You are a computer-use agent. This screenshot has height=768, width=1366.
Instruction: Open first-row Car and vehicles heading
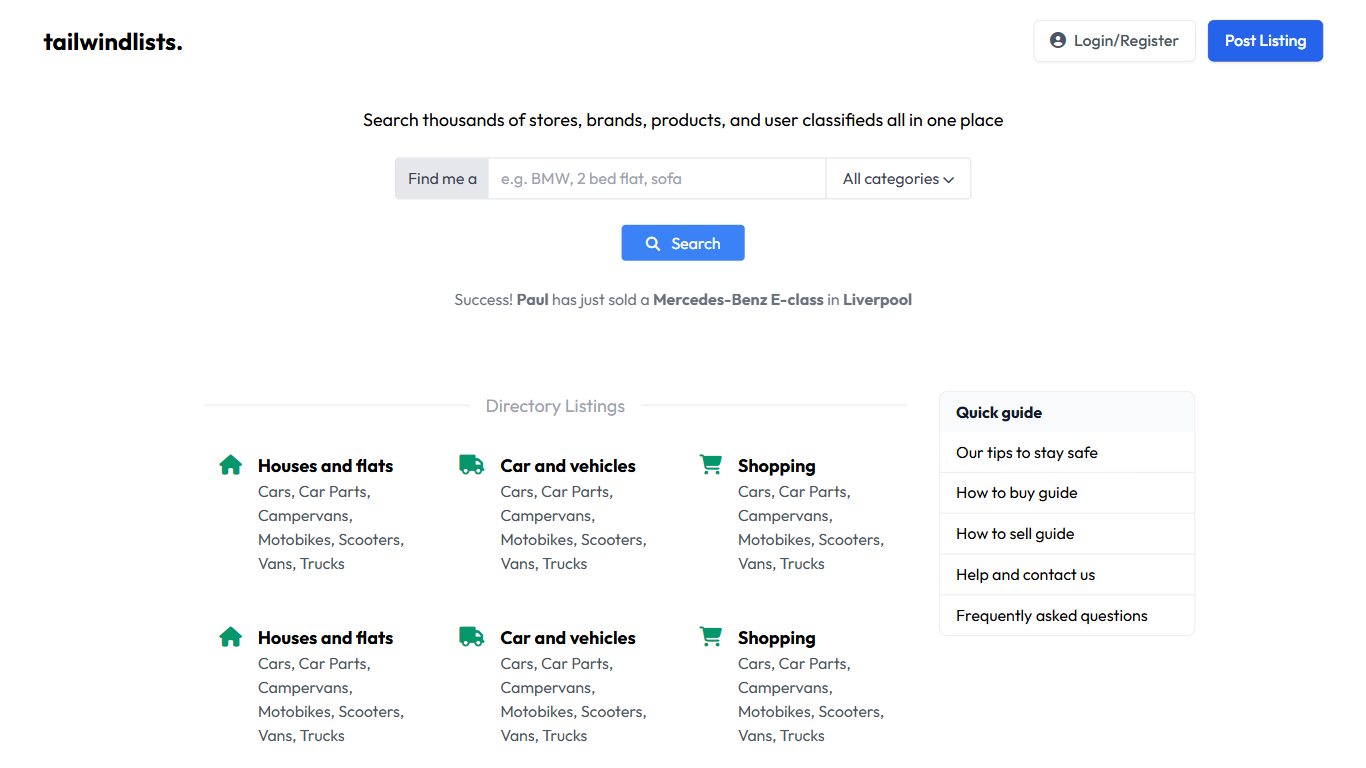coord(568,466)
